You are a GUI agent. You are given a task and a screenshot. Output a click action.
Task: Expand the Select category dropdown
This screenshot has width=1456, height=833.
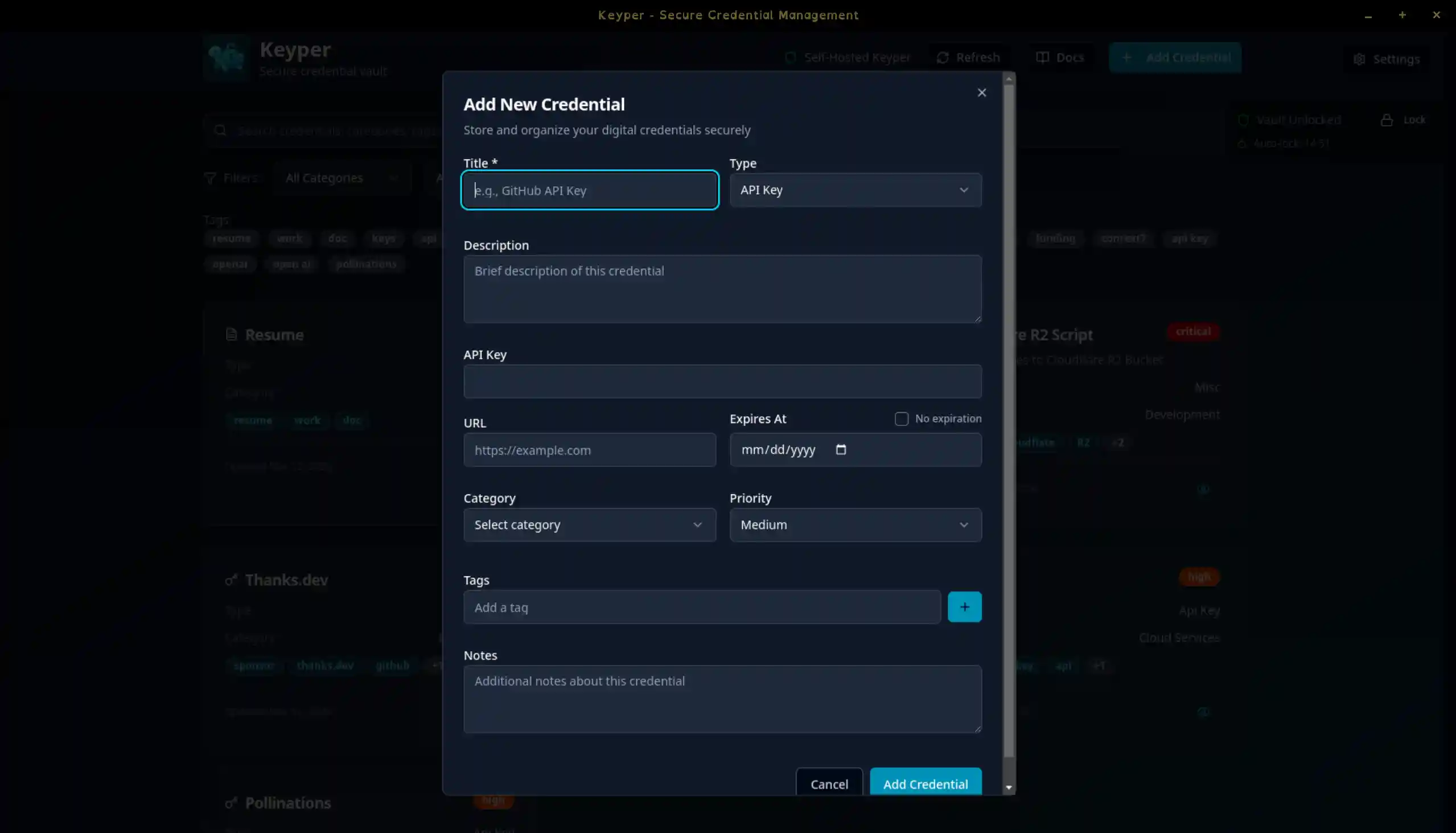(589, 524)
